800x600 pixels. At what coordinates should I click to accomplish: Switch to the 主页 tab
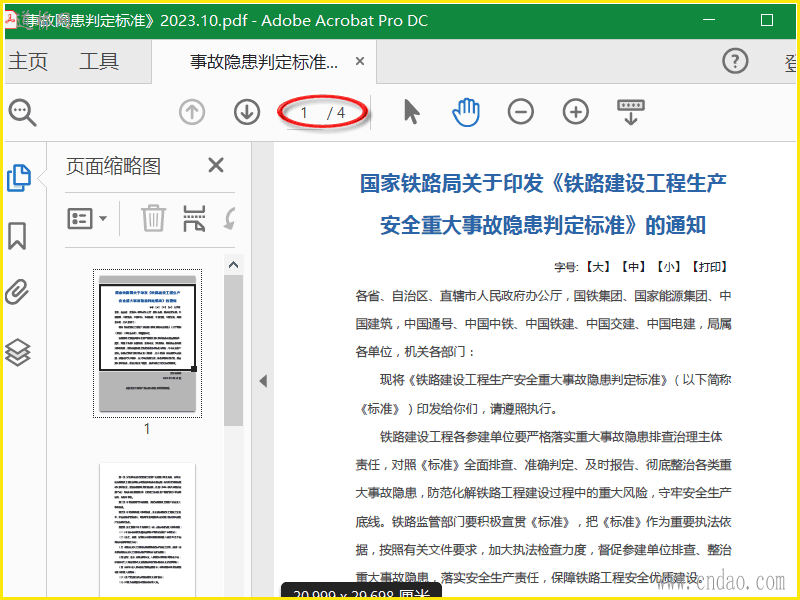28,62
